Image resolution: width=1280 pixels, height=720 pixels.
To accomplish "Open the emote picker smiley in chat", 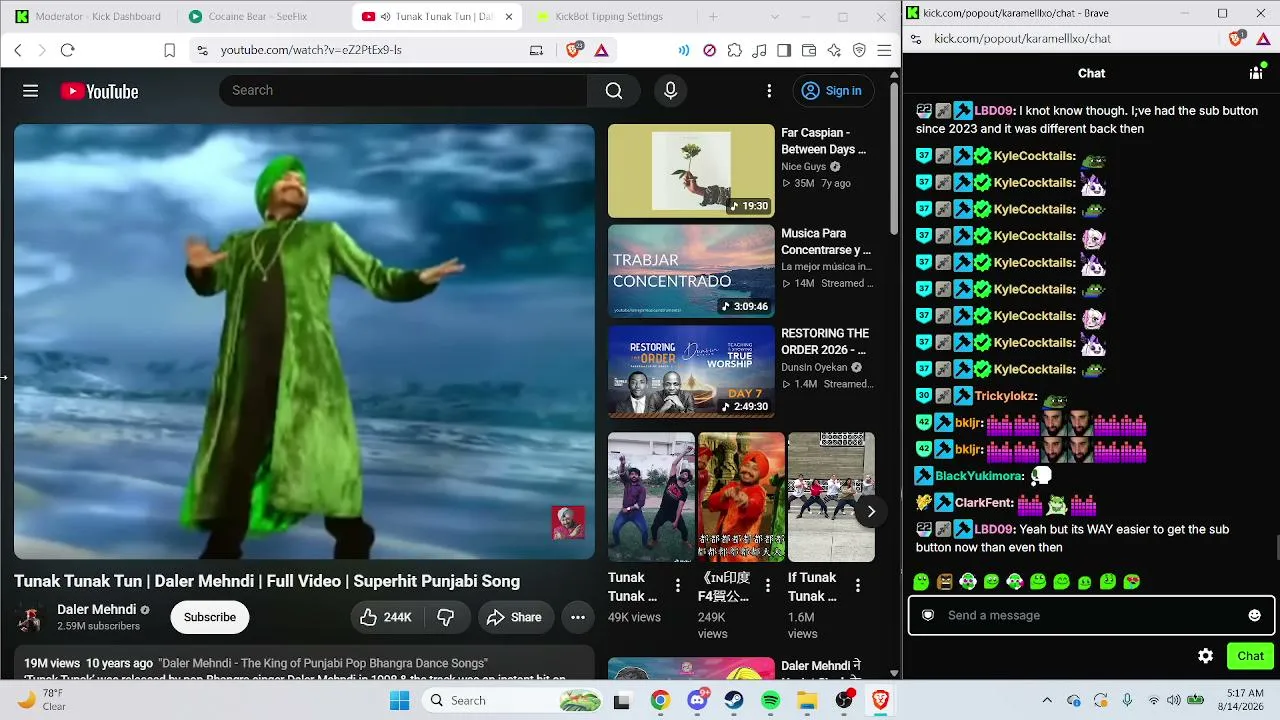I will click(x=1255, y=615).
